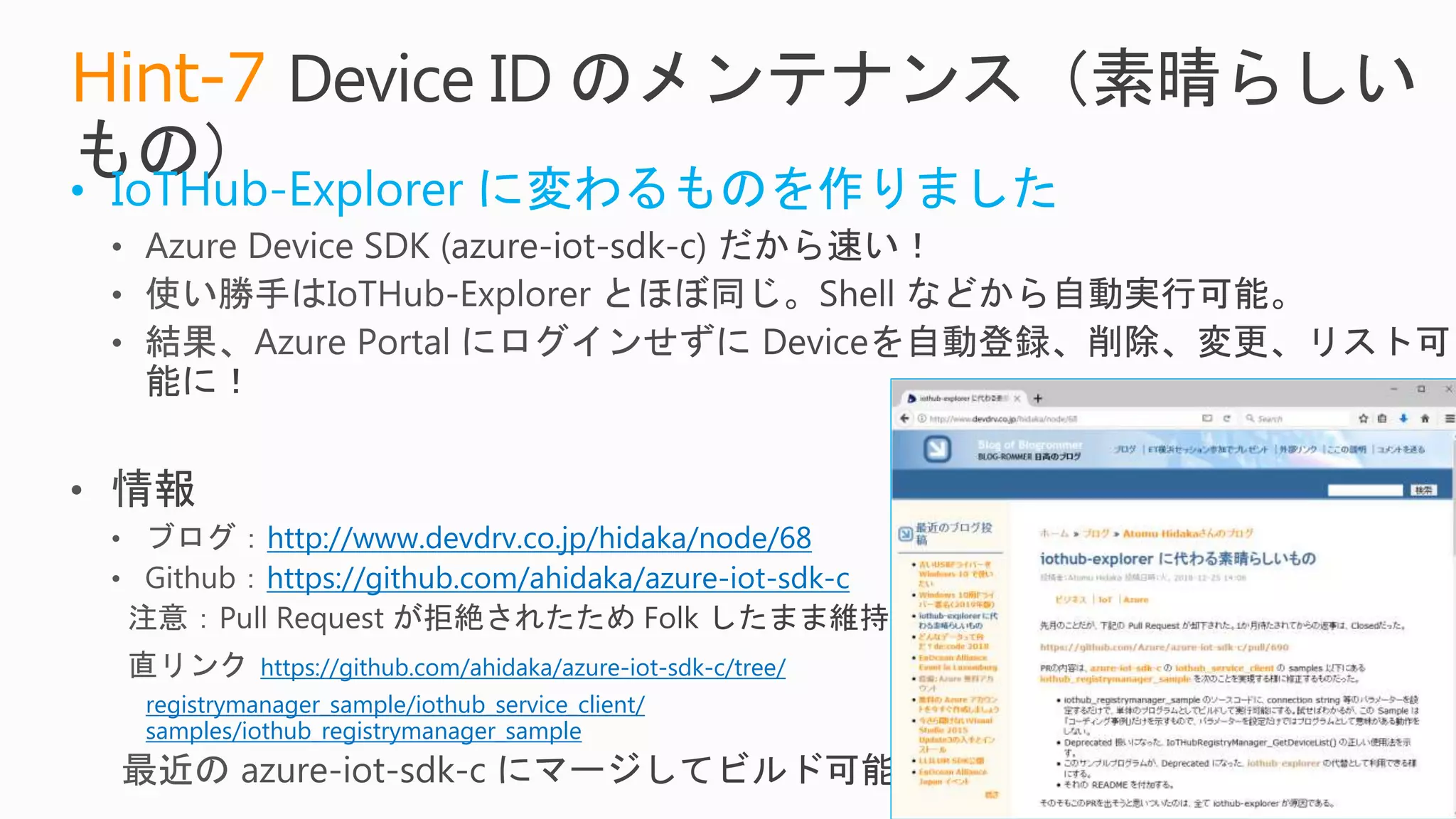Open the IoT tag link

(1105, 599)
